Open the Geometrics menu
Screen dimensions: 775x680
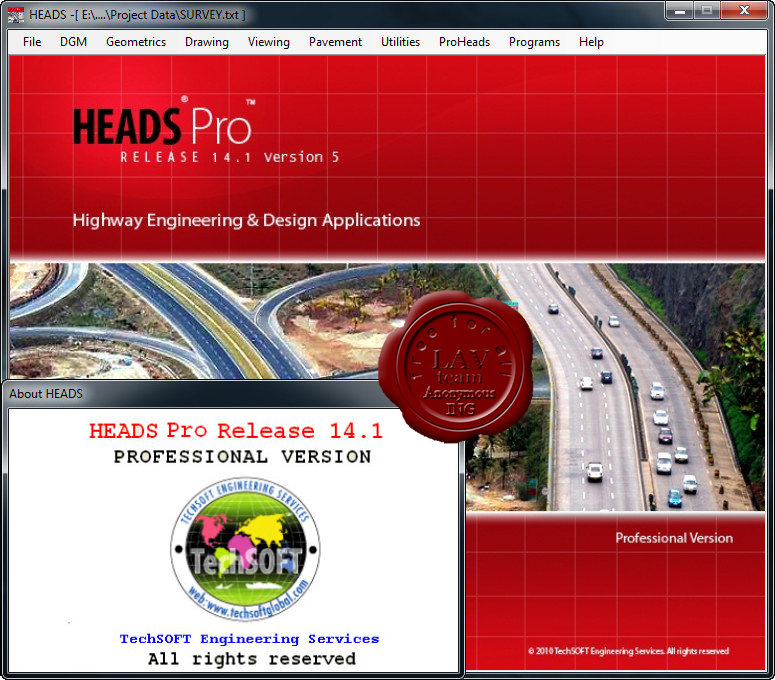[x=136, y=42]
